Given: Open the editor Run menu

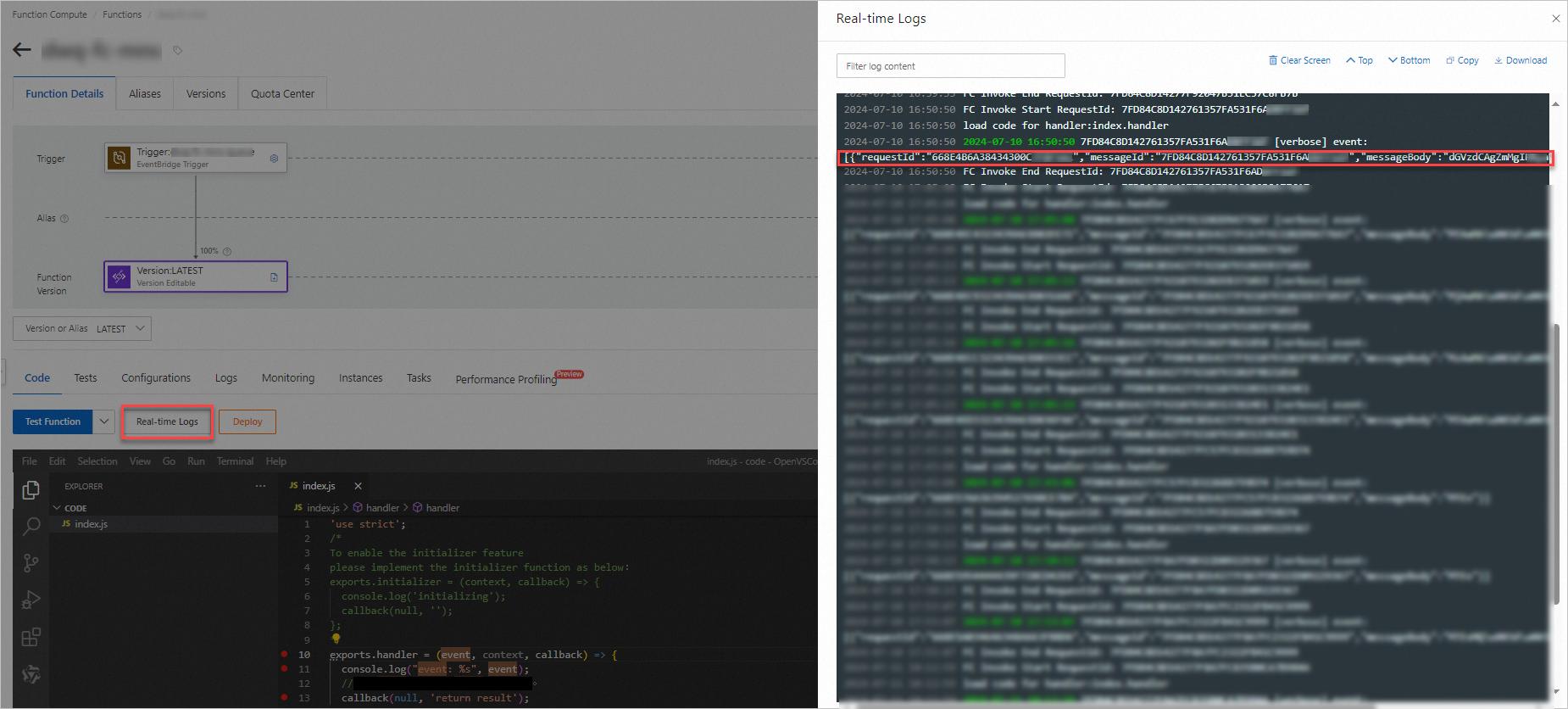Looking at the screenshot, I should click(x=196, y=461).
